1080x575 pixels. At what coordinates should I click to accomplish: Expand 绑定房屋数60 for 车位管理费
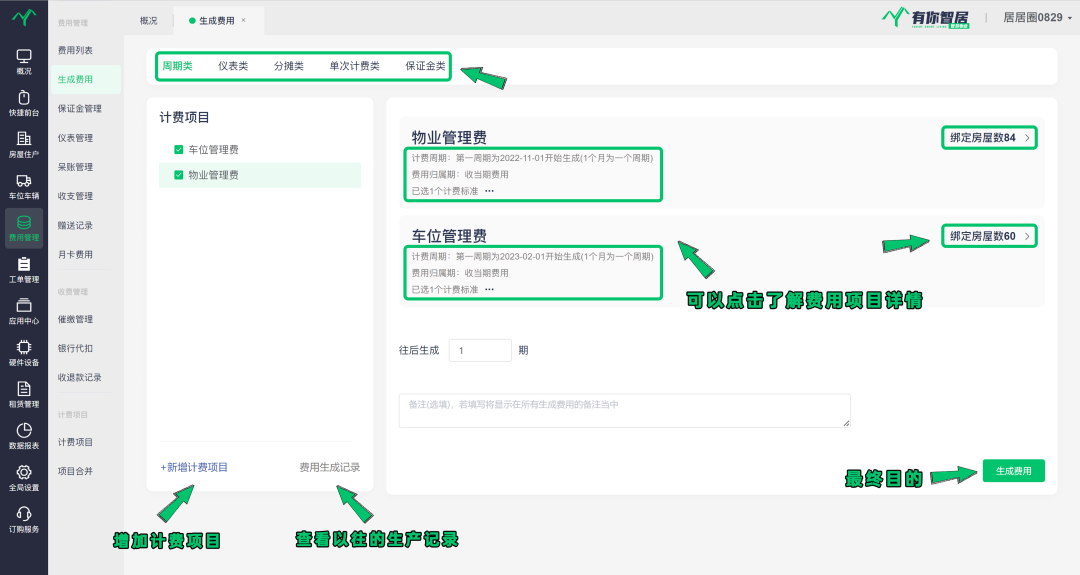(989, 236)
